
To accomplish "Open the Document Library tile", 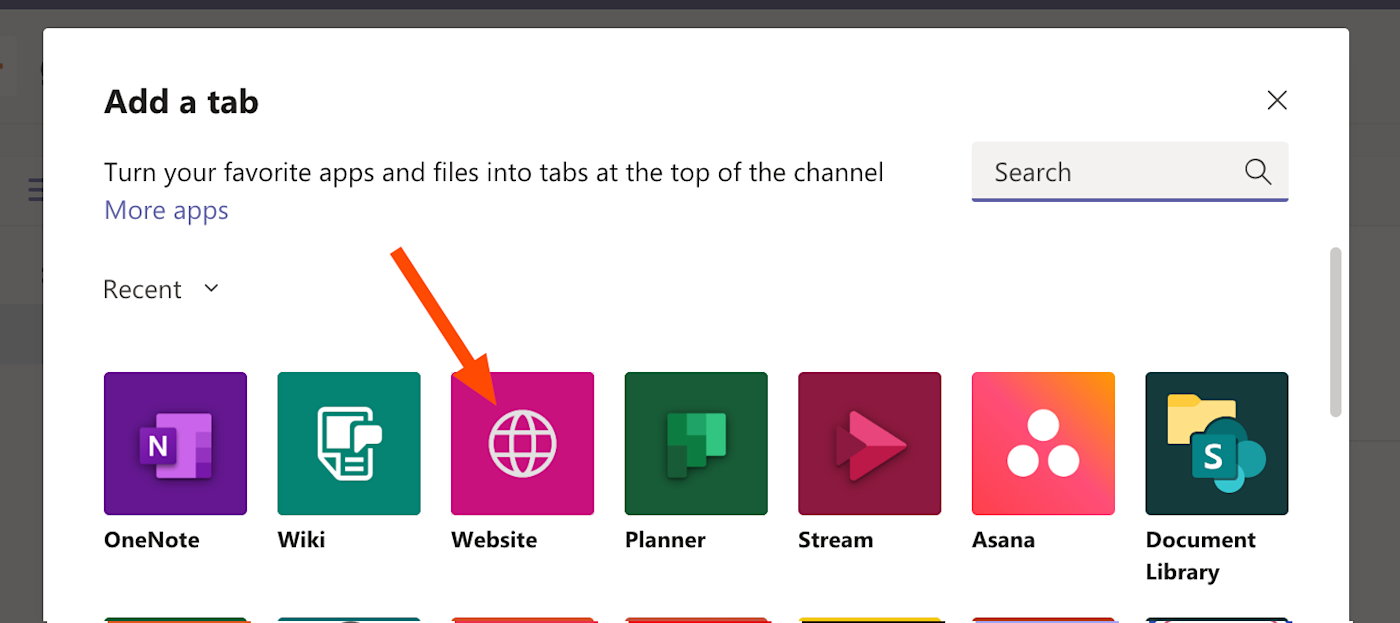I will 1217,443.
